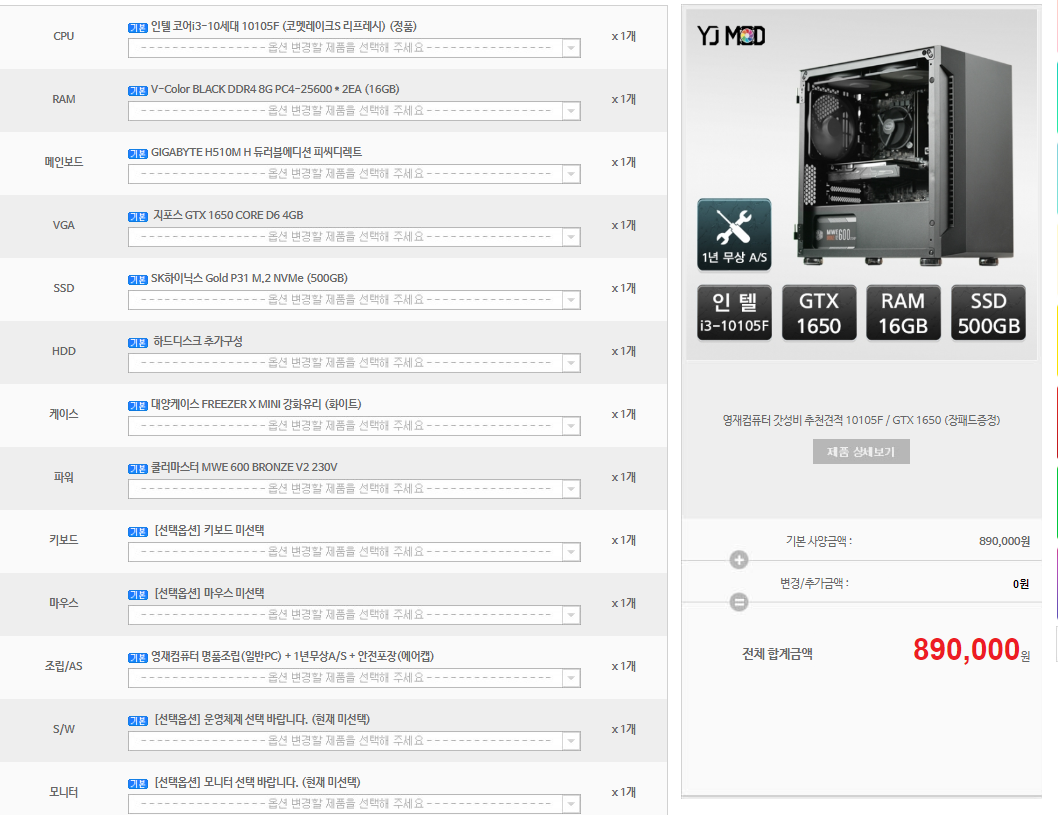Click the 운영체제 선택 바랍니다 text
Screen dimensions: 1058x815
click(x=262, y=719)
